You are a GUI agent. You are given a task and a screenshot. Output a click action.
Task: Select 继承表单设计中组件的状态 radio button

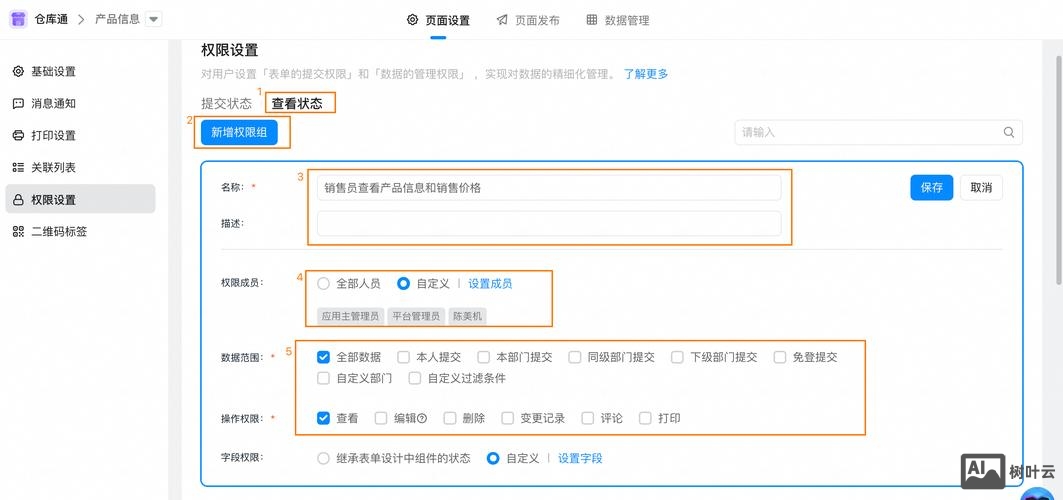coord(323,458)
